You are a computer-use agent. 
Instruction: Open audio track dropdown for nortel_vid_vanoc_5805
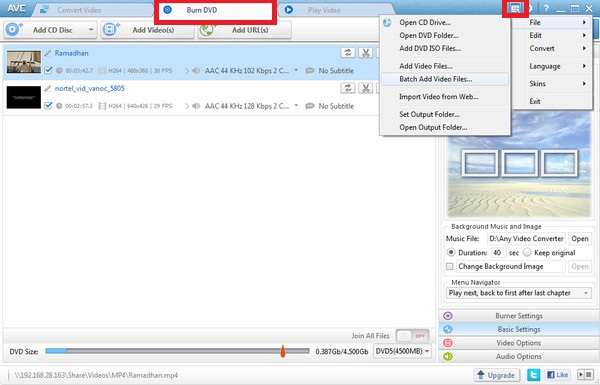[x=296, y=106]
